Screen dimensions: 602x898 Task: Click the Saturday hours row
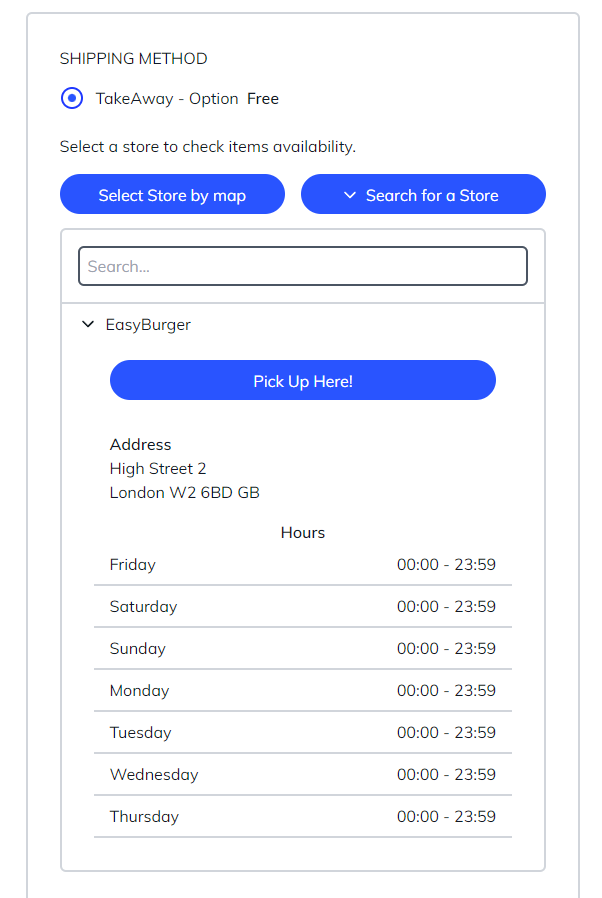302,607
